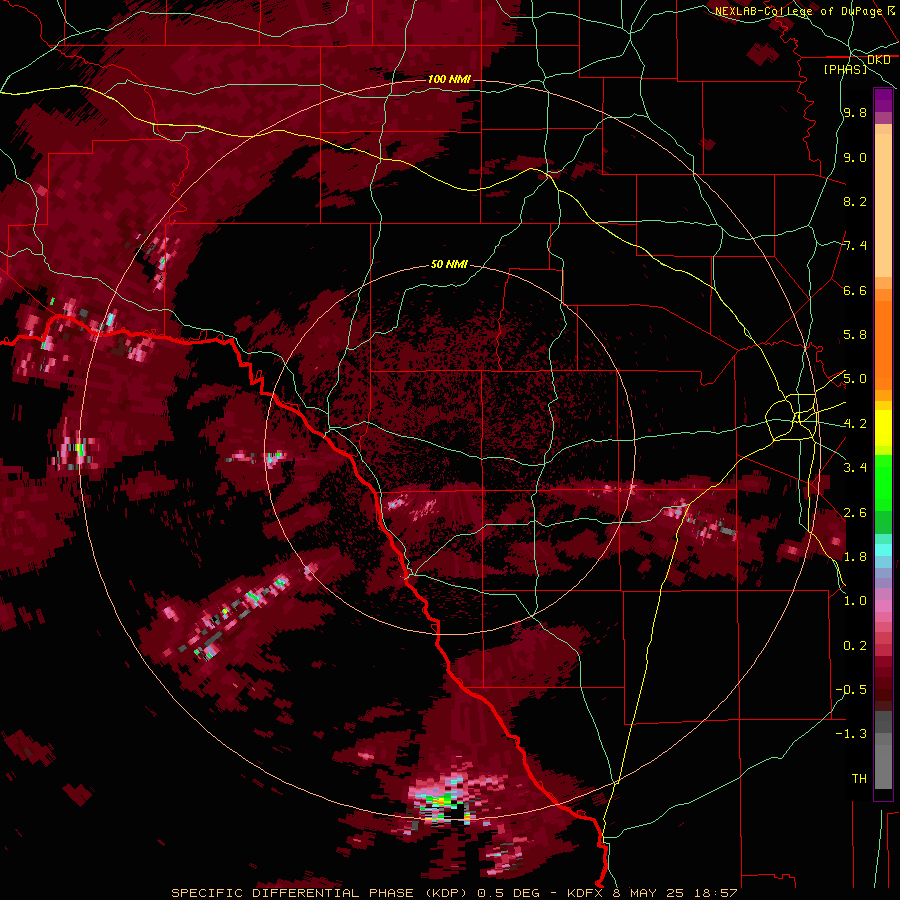Click the "3.4" color scale value
This screenshot has width=900, height=900.
[x=855, y=468]
